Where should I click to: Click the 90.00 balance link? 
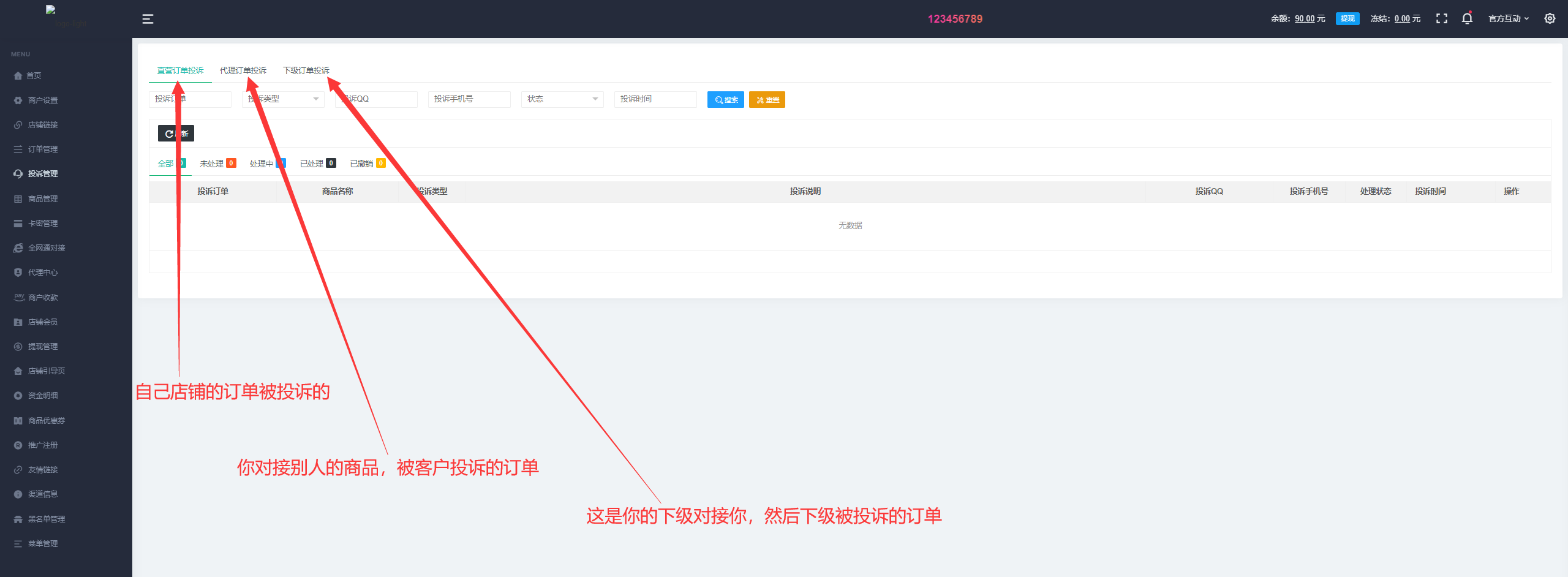pyautogui.click(x=1305, y=18)
